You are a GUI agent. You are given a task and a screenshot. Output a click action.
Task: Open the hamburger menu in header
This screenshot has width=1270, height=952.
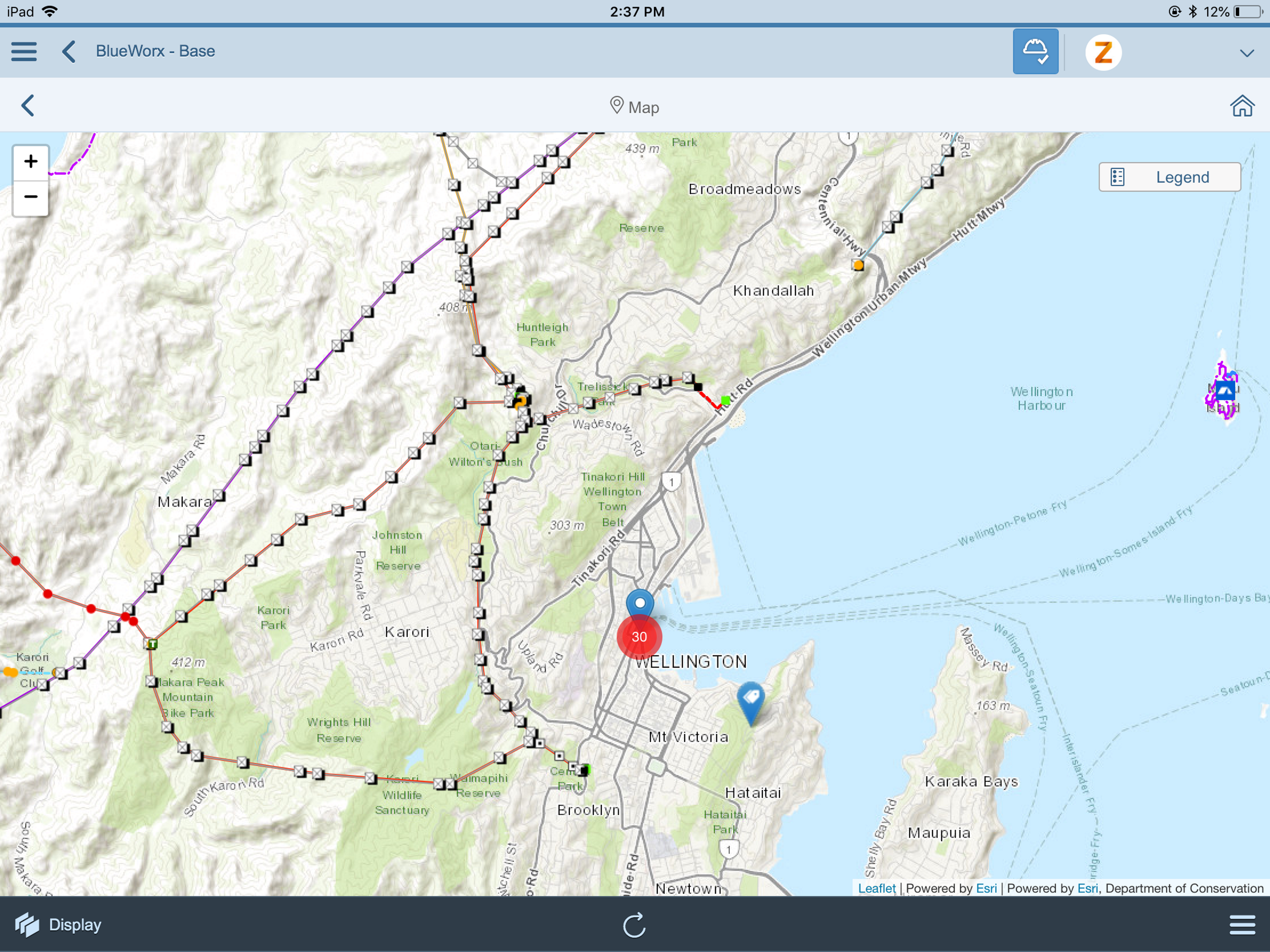coord(24,51)
